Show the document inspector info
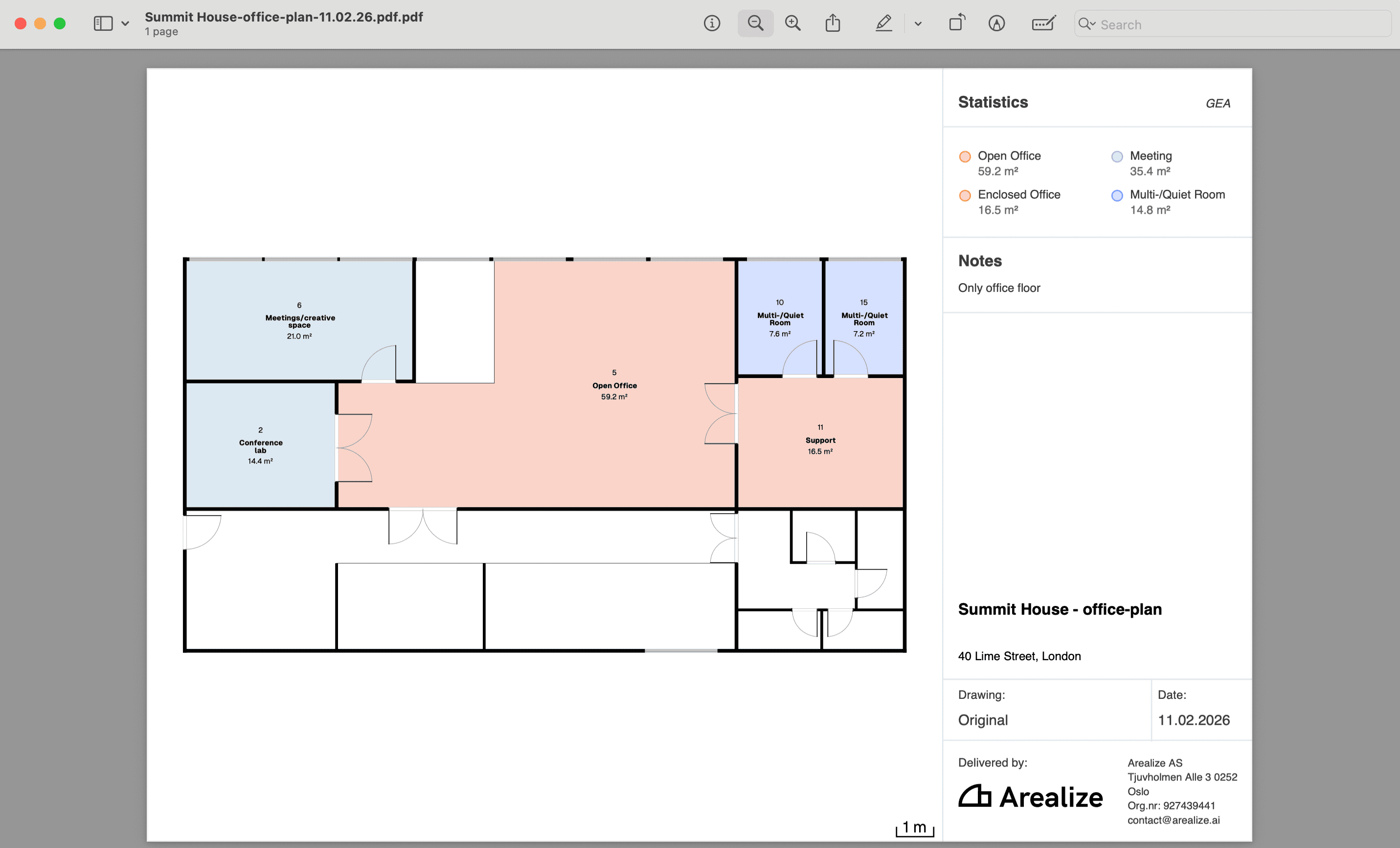This screenshot has height=848, width=1400. pos(711,23)
